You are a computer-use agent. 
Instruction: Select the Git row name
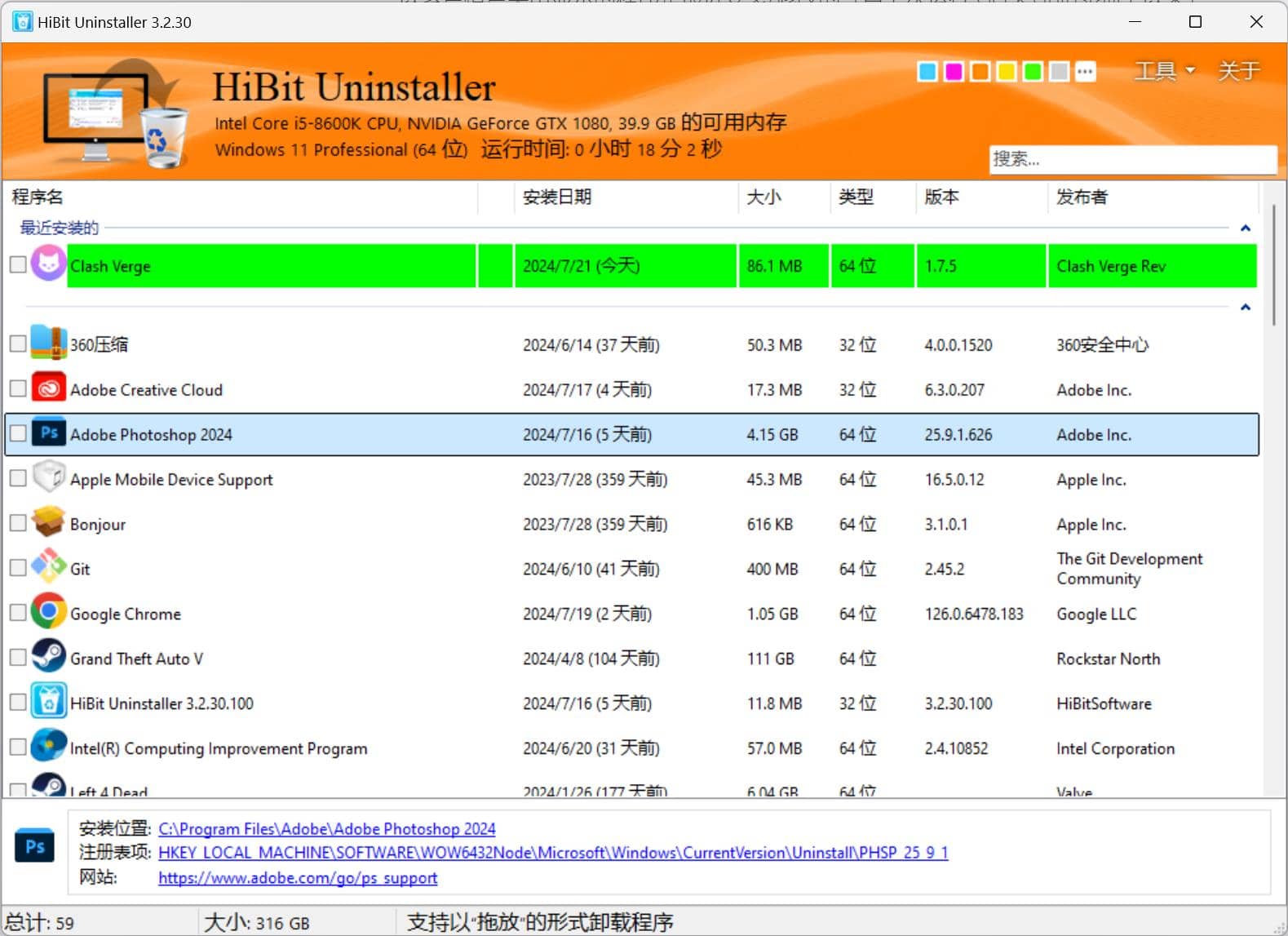tap(80, 569)
